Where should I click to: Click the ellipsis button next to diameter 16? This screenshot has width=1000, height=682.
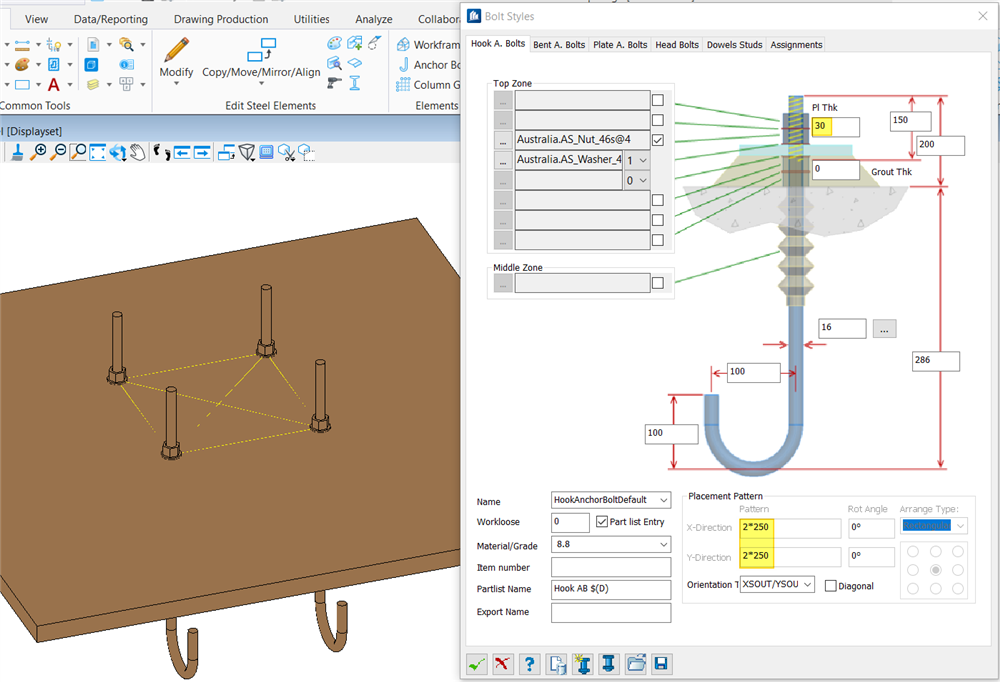[x=883, y=328]
